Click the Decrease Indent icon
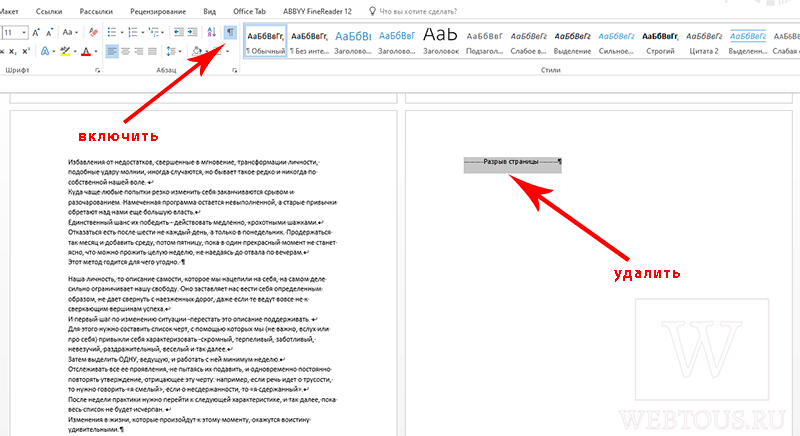This screenshot has height=436, width=800. pyautogui.click(x=179, y=33)
